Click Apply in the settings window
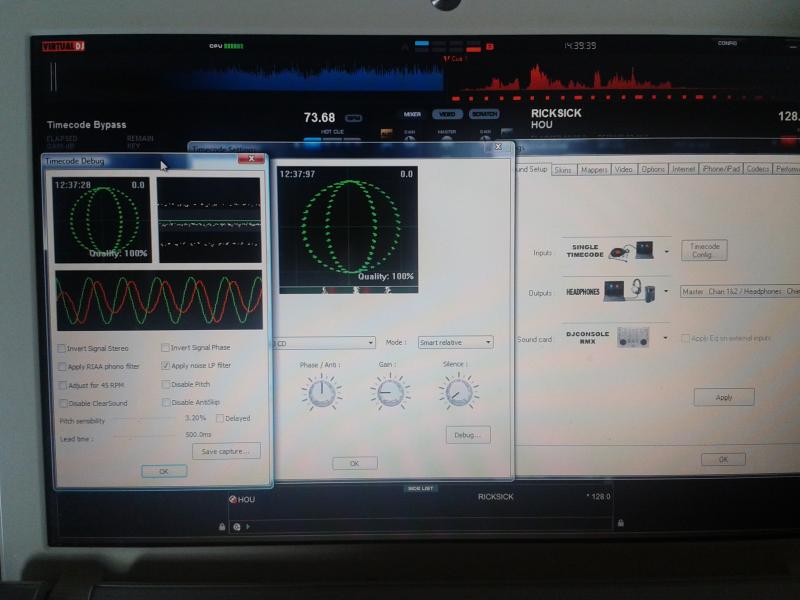 click(x=723, y=397)
